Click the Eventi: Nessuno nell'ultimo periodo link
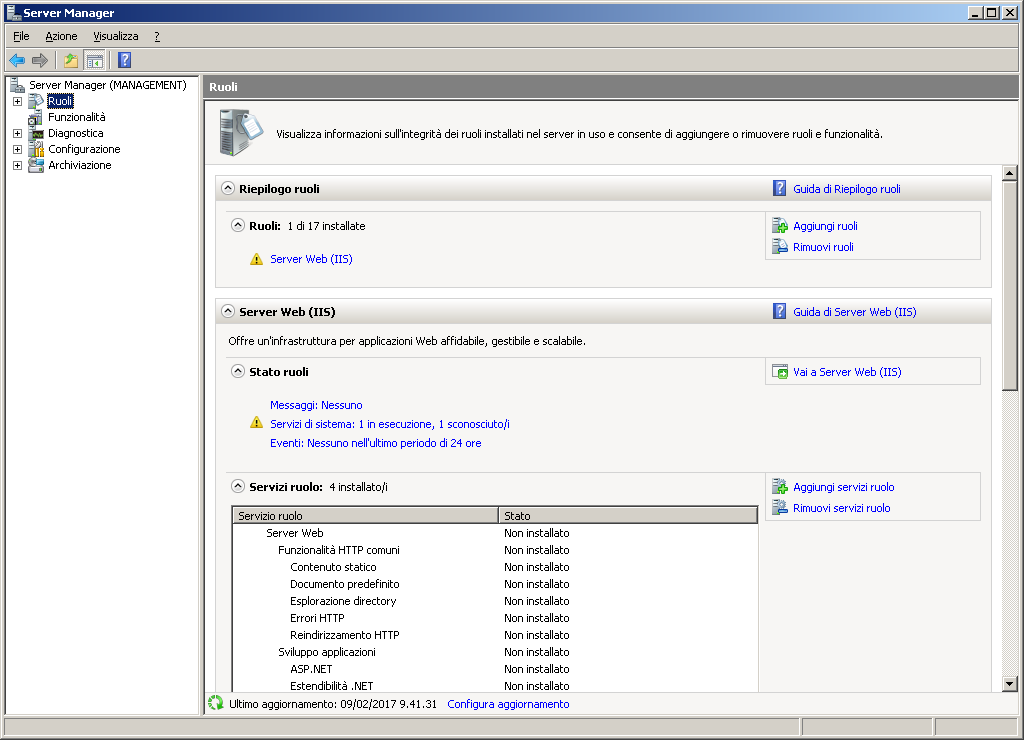1024x740 pixels. point(376,443)
